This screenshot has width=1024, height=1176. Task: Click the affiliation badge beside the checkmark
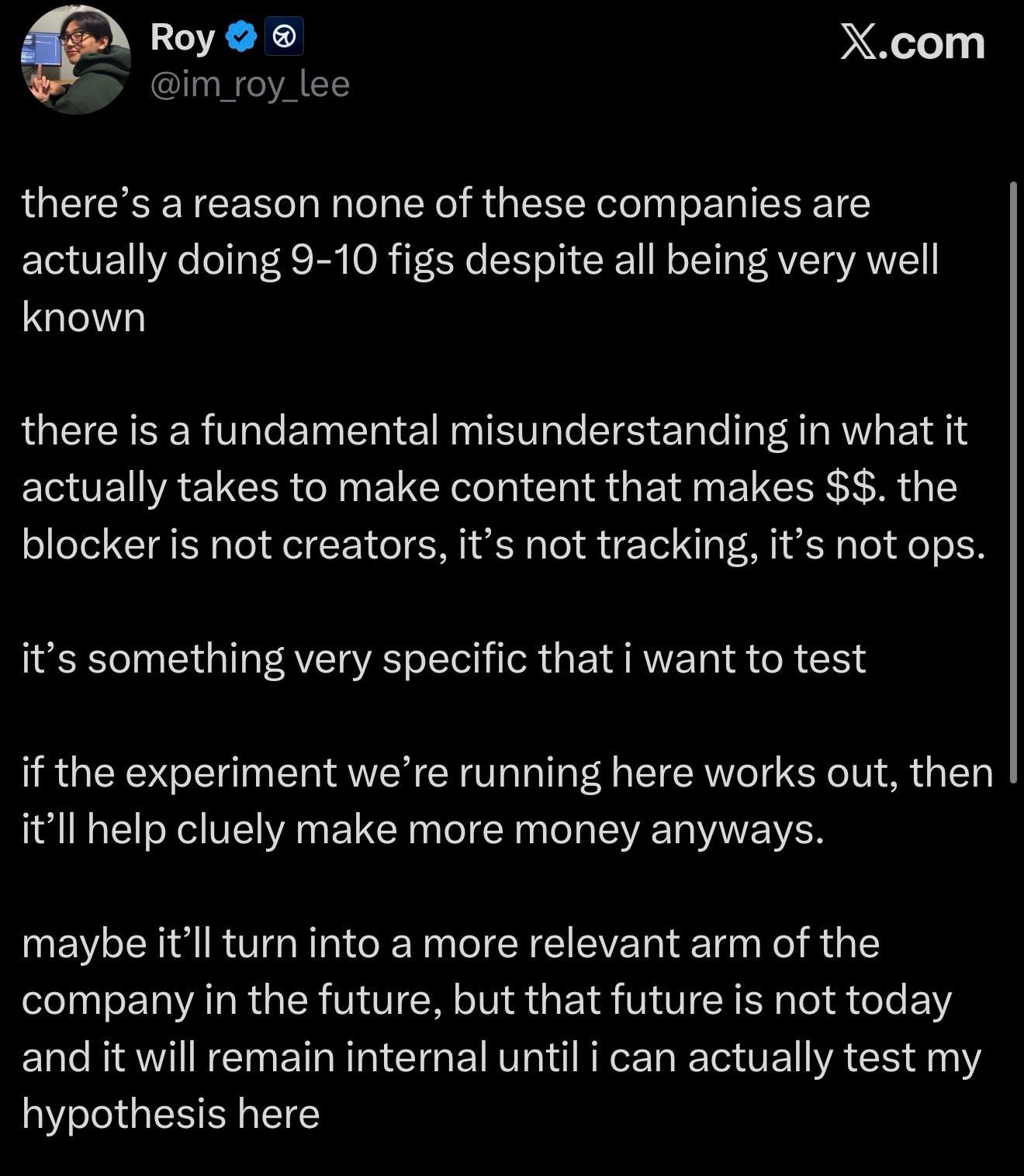coord(284,37)
